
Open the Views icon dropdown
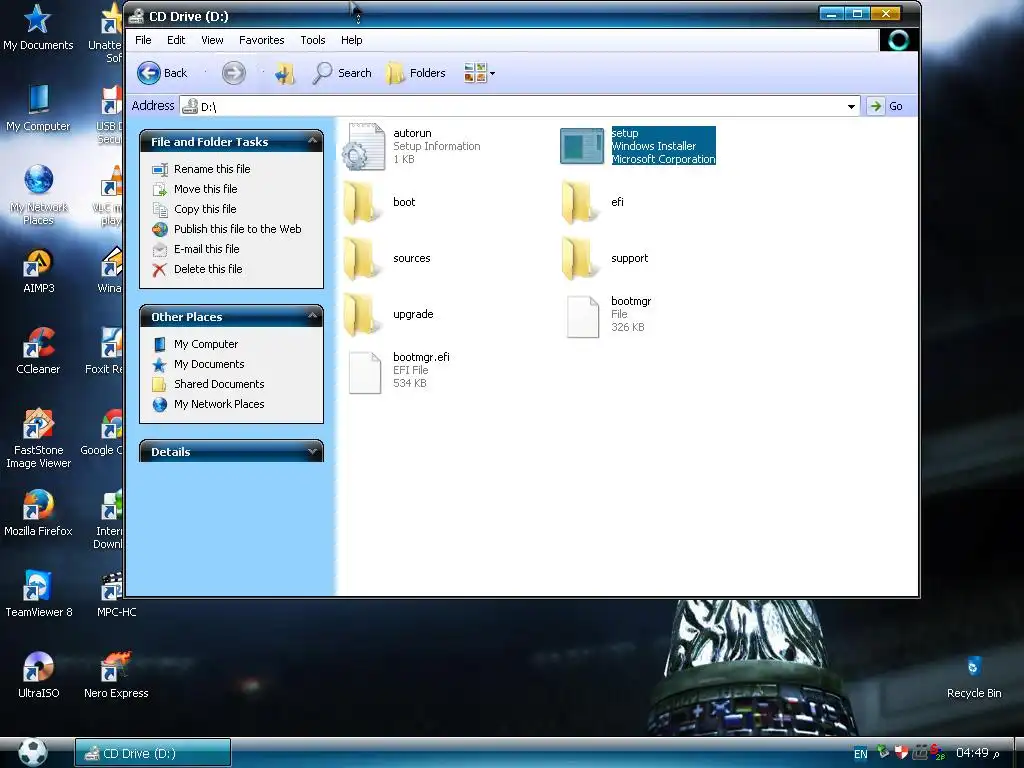click(479, 73)
